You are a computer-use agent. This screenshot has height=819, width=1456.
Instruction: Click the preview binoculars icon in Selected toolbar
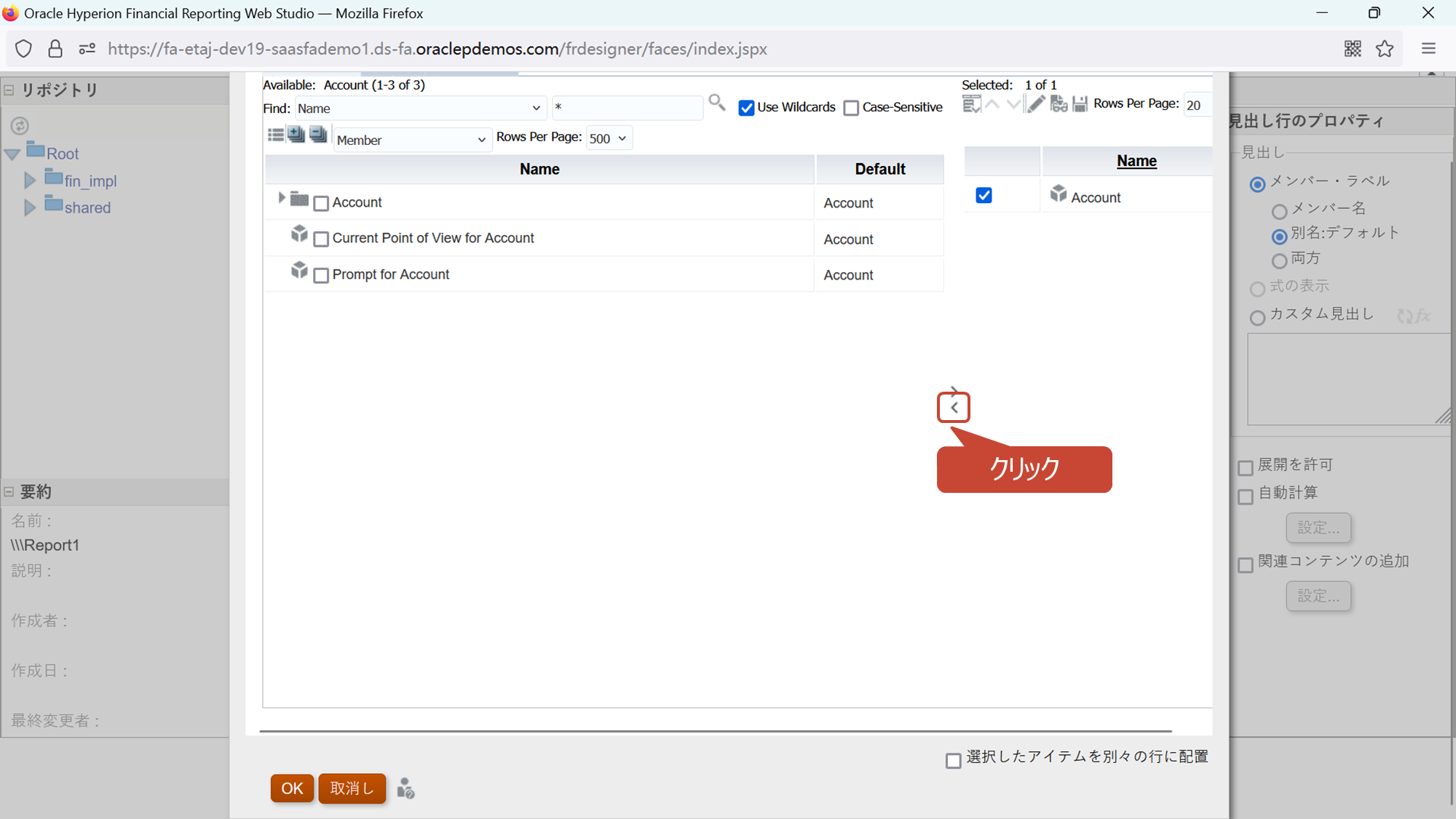(1059, 104)
